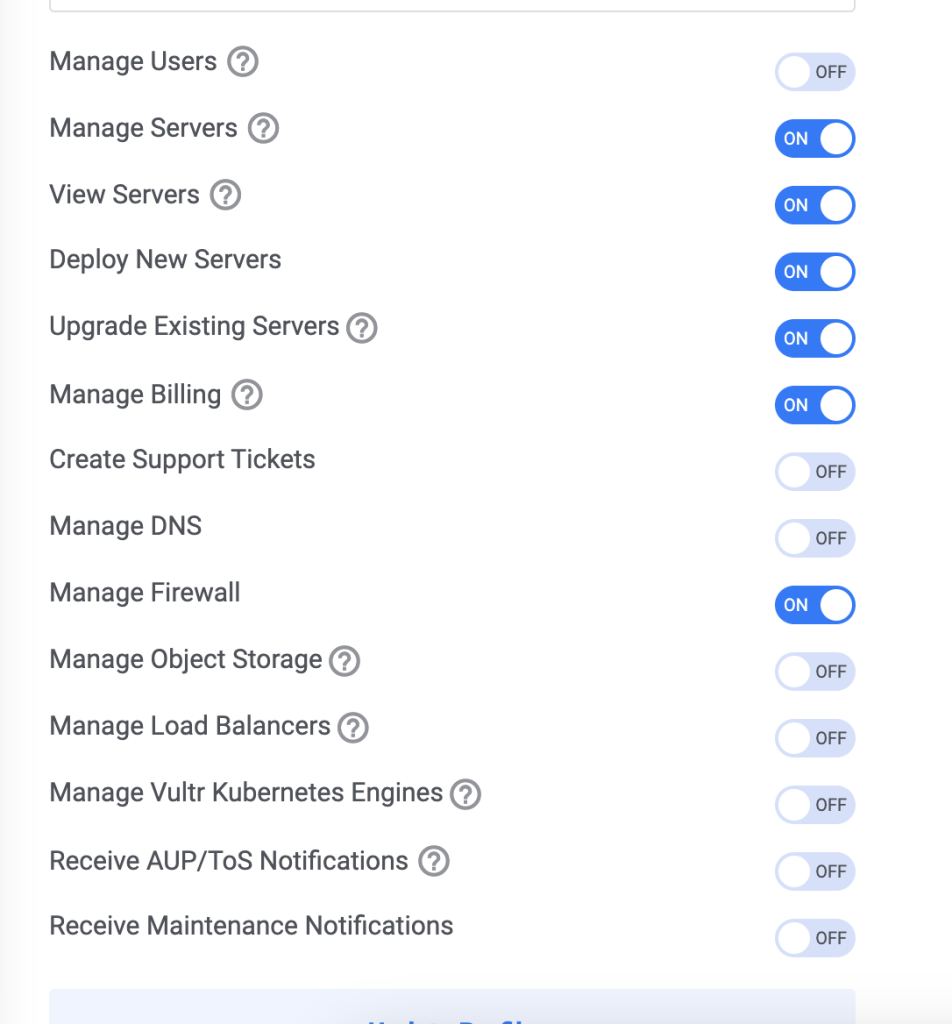Viewport: 952px width, 1024px height.
Task: Click help icon beside Receive AUP/ToS Notifications
Action: pyautogui.click(x=434, y=861)
